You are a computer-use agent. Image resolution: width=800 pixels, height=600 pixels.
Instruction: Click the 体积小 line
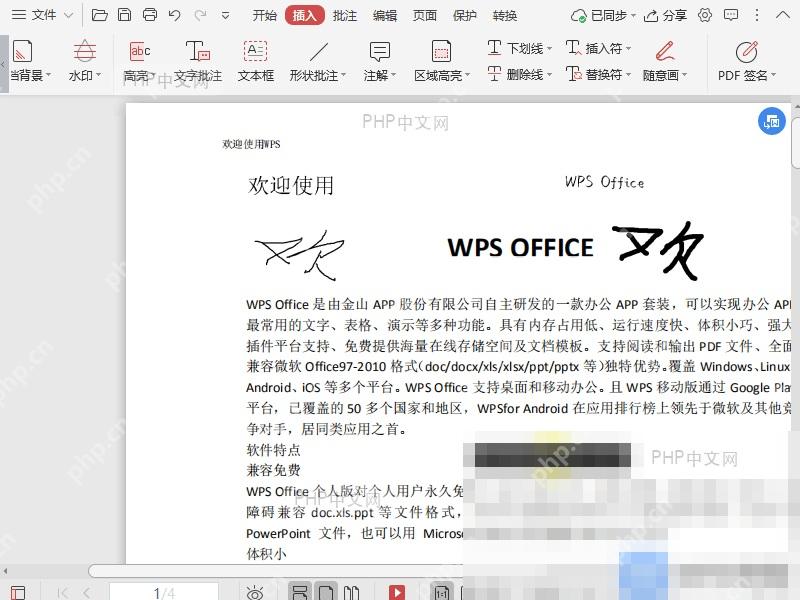266,554
